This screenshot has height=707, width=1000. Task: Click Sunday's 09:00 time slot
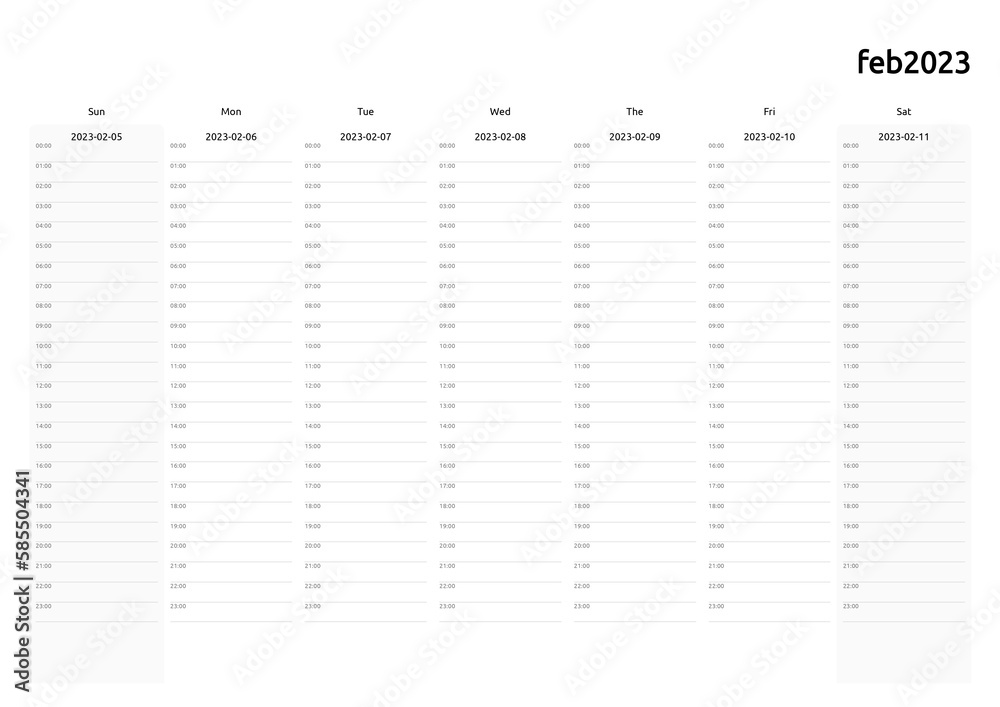[96, 332]
